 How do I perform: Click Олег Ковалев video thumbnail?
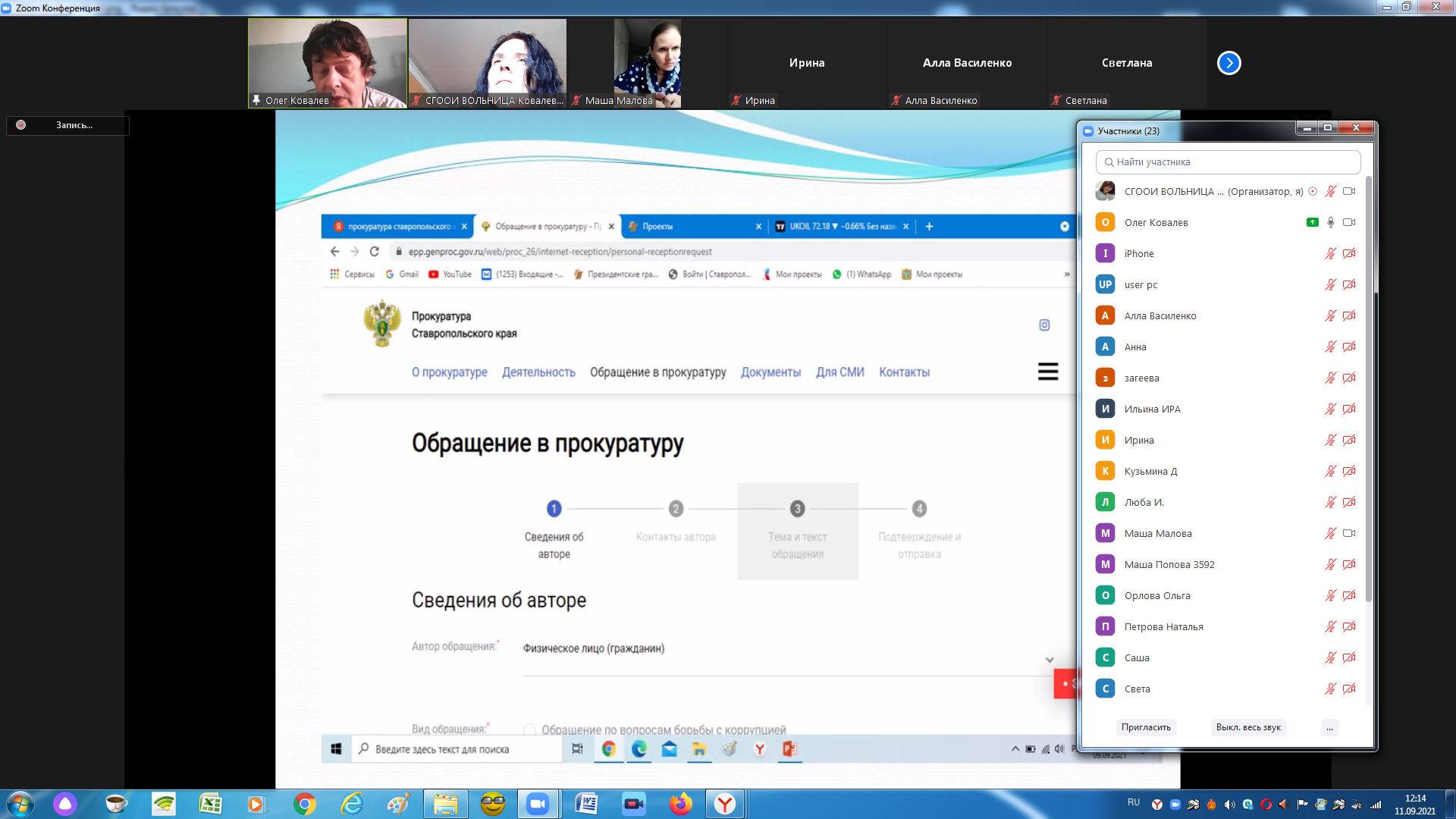(328, 63)
